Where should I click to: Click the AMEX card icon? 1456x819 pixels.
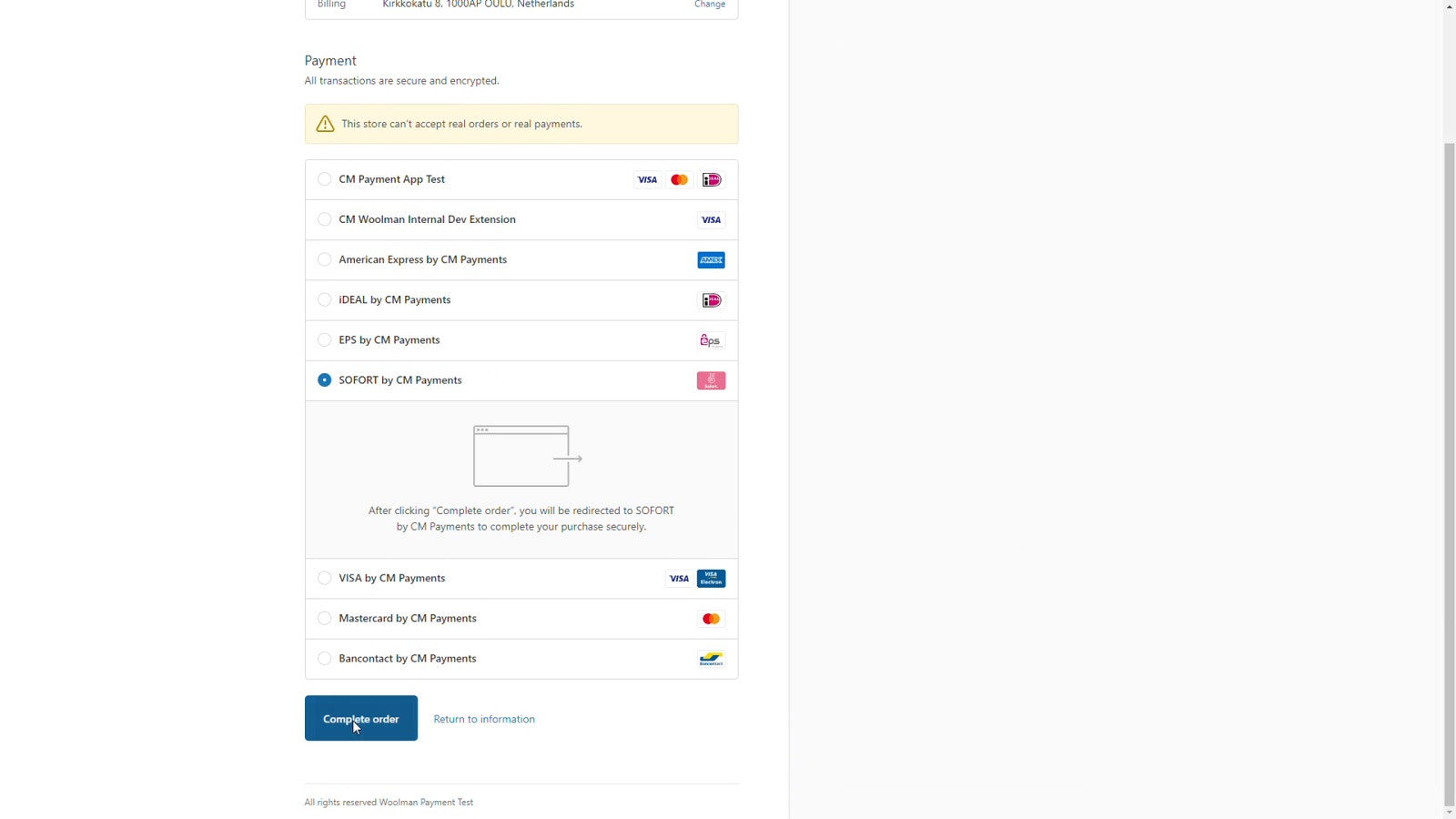point(712,260)
